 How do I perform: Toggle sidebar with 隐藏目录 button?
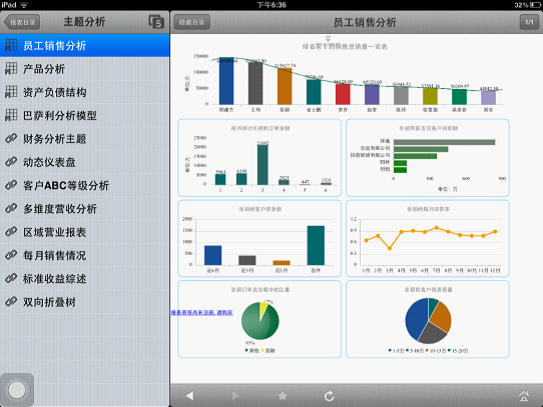coord(192,22)
